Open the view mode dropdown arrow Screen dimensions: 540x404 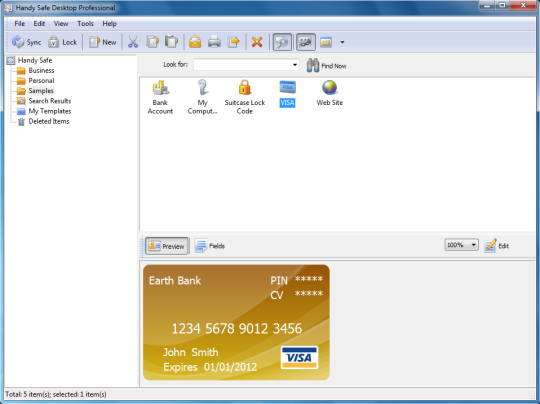342,42
